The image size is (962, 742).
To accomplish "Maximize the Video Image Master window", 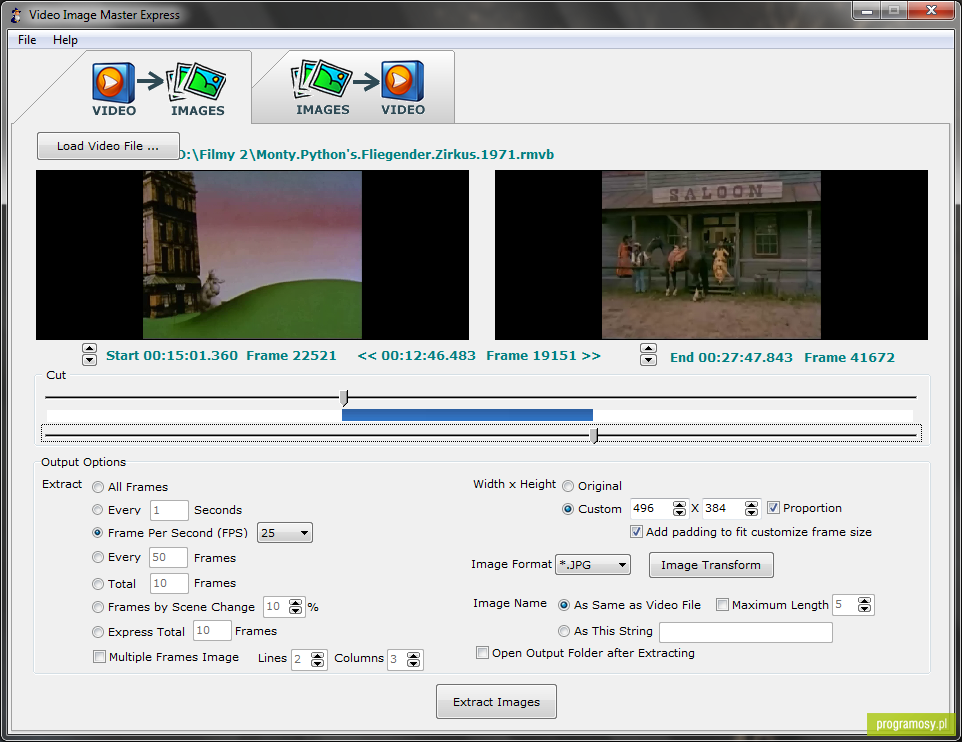I will click(x=894, y=10).
